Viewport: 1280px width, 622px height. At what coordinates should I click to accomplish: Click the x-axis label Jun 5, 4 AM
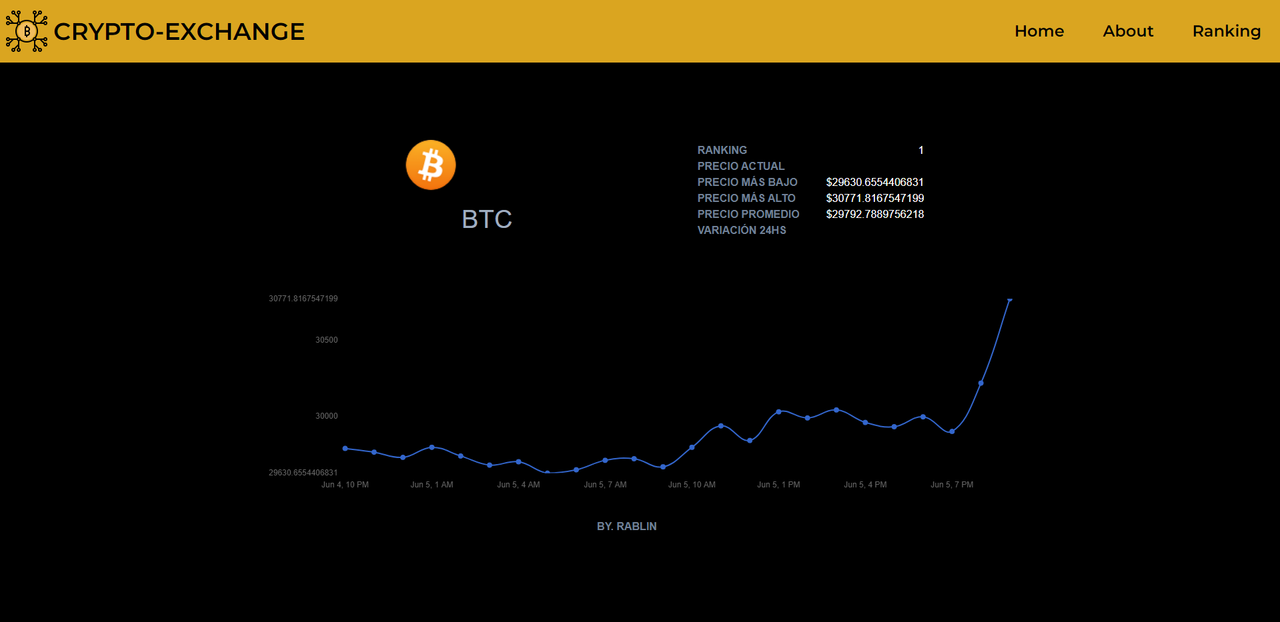click(518, 485)
